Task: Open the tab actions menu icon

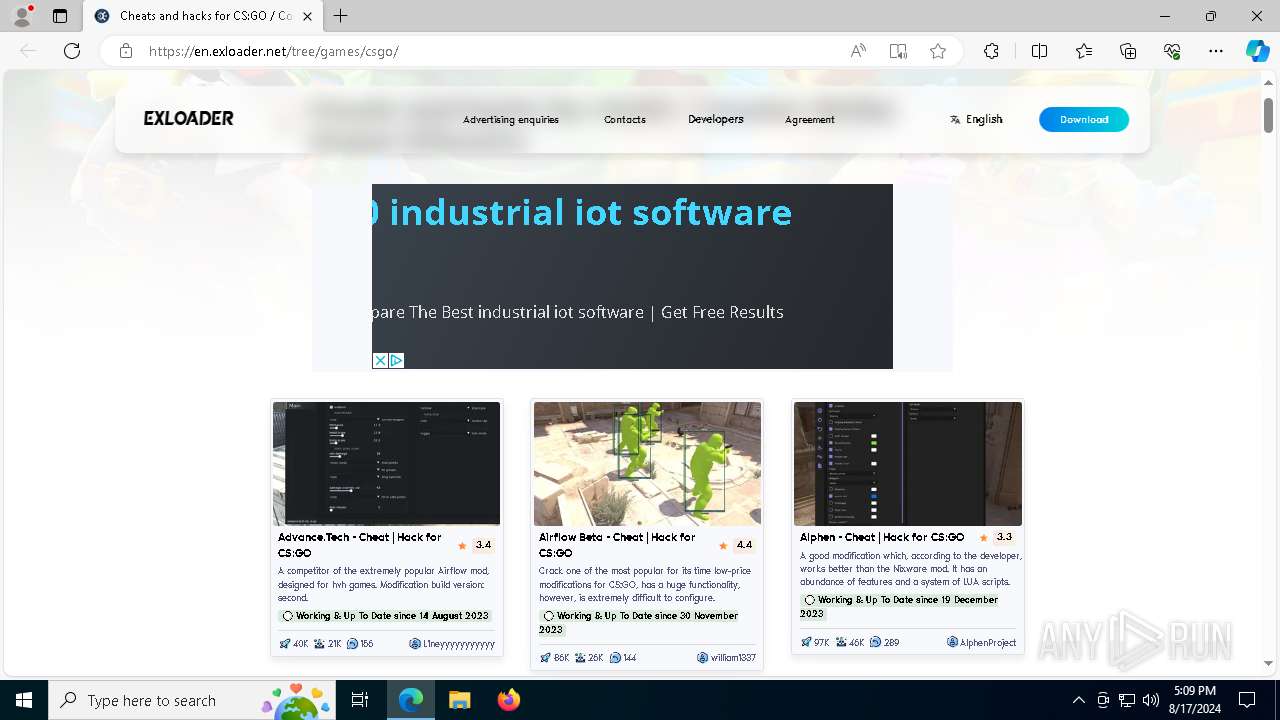Action: coord(60,16)
